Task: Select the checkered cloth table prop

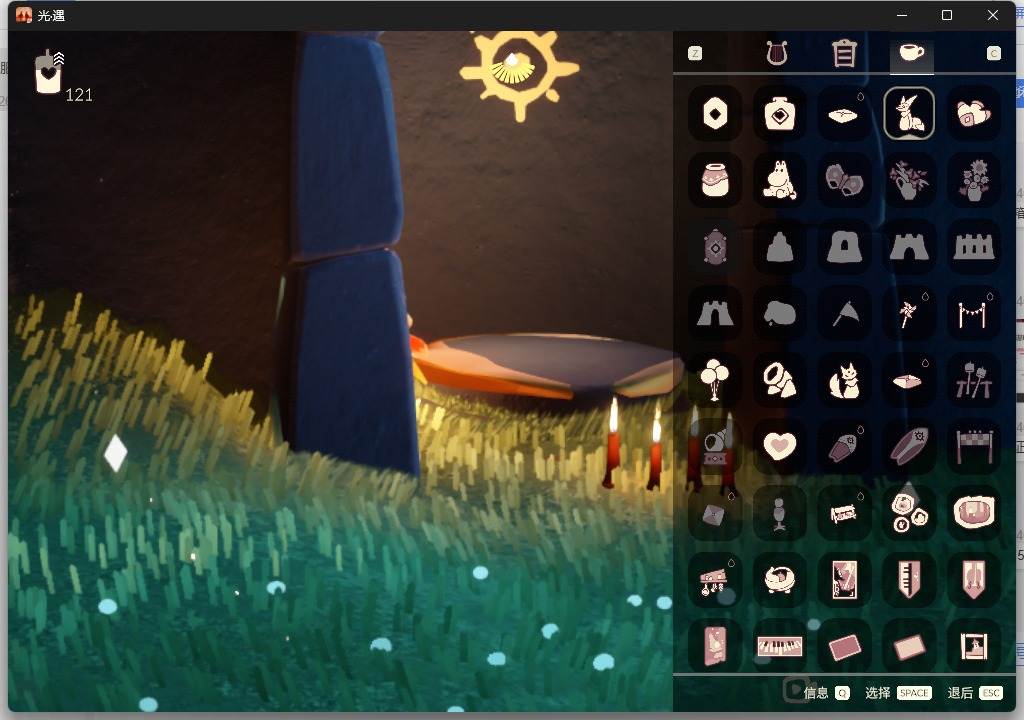Action: click(x=974, y=447)
